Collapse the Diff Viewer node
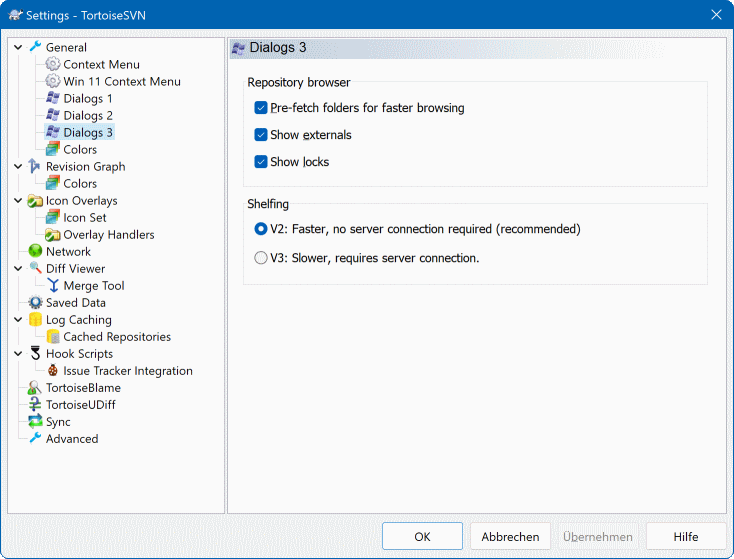734x559 pixels. 18,268
